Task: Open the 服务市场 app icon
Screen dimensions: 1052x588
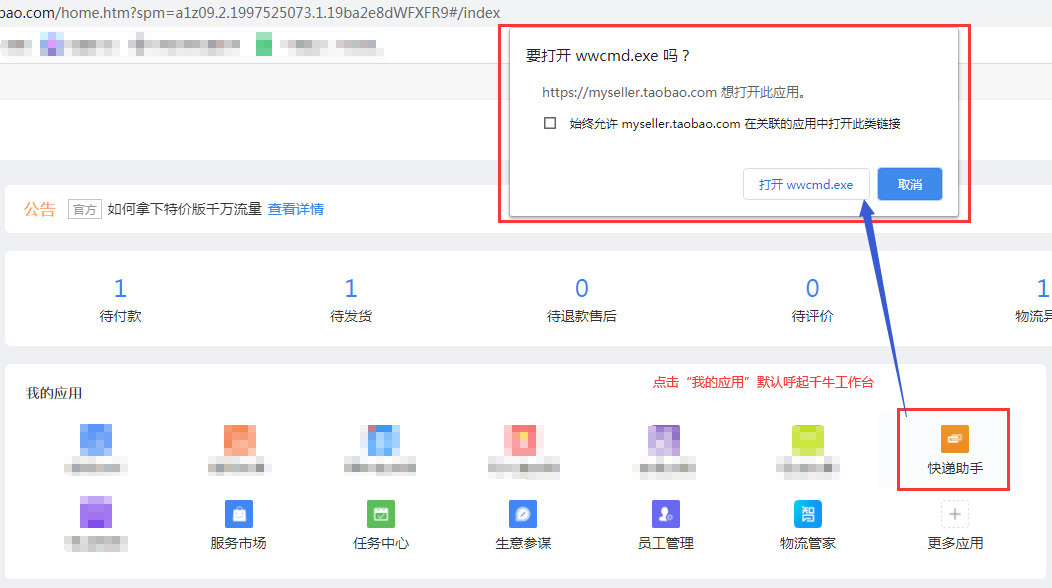Action: pyautogui.click(x=238, y=514)
